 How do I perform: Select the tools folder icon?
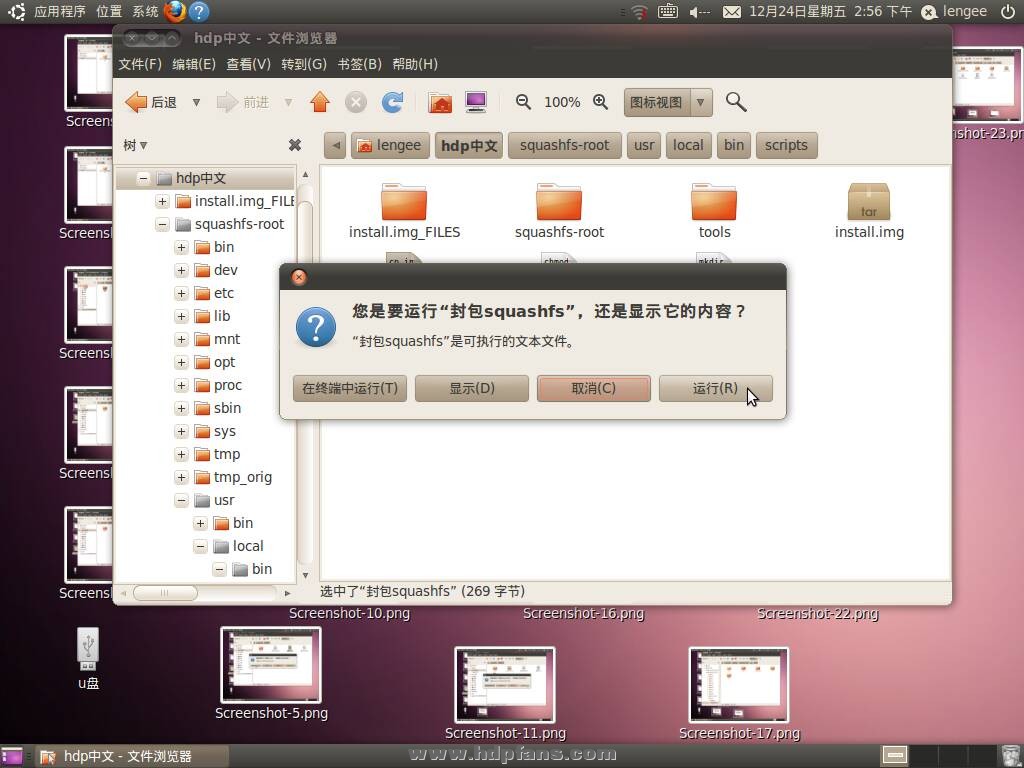coord(714,202)
